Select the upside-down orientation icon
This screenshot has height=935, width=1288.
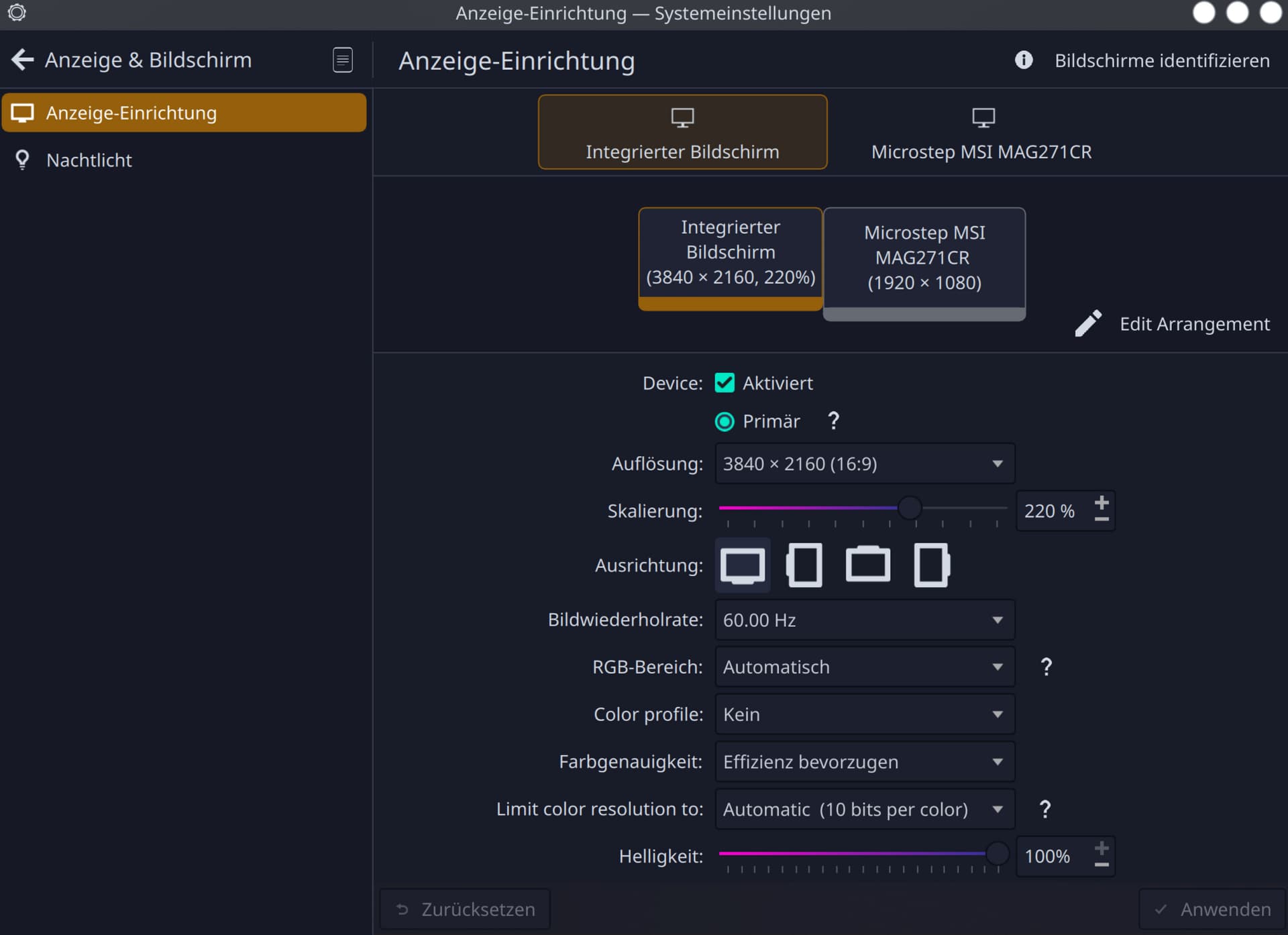coord(867,565)
